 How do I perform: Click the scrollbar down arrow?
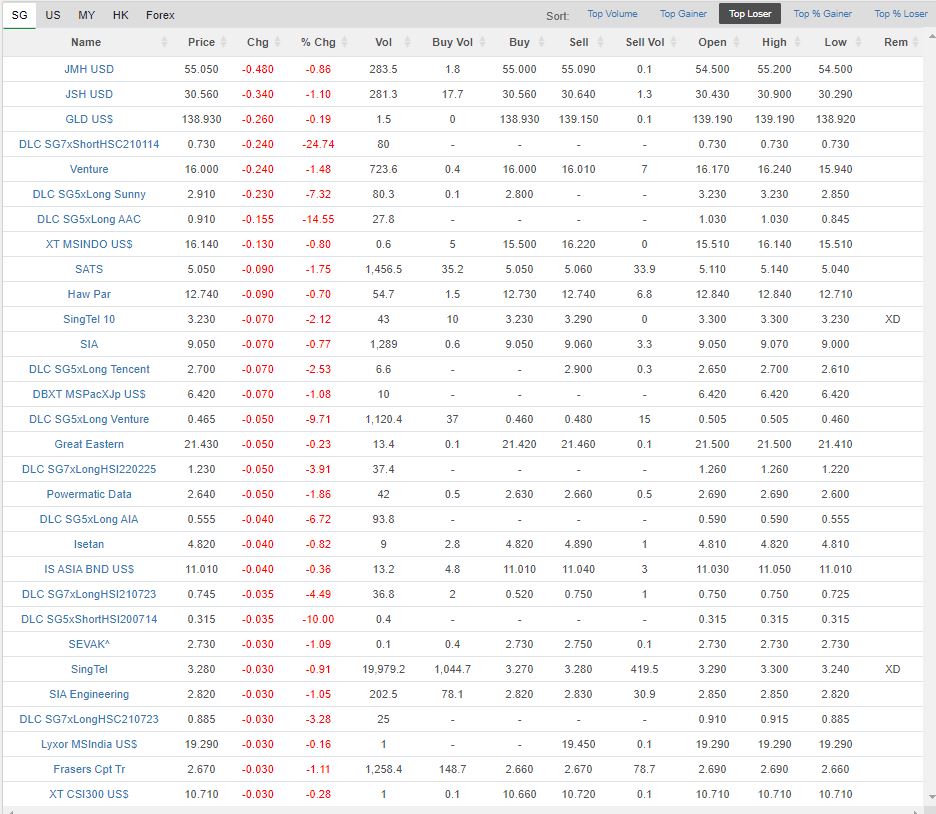pyautogui.click(x=932, y=797)
